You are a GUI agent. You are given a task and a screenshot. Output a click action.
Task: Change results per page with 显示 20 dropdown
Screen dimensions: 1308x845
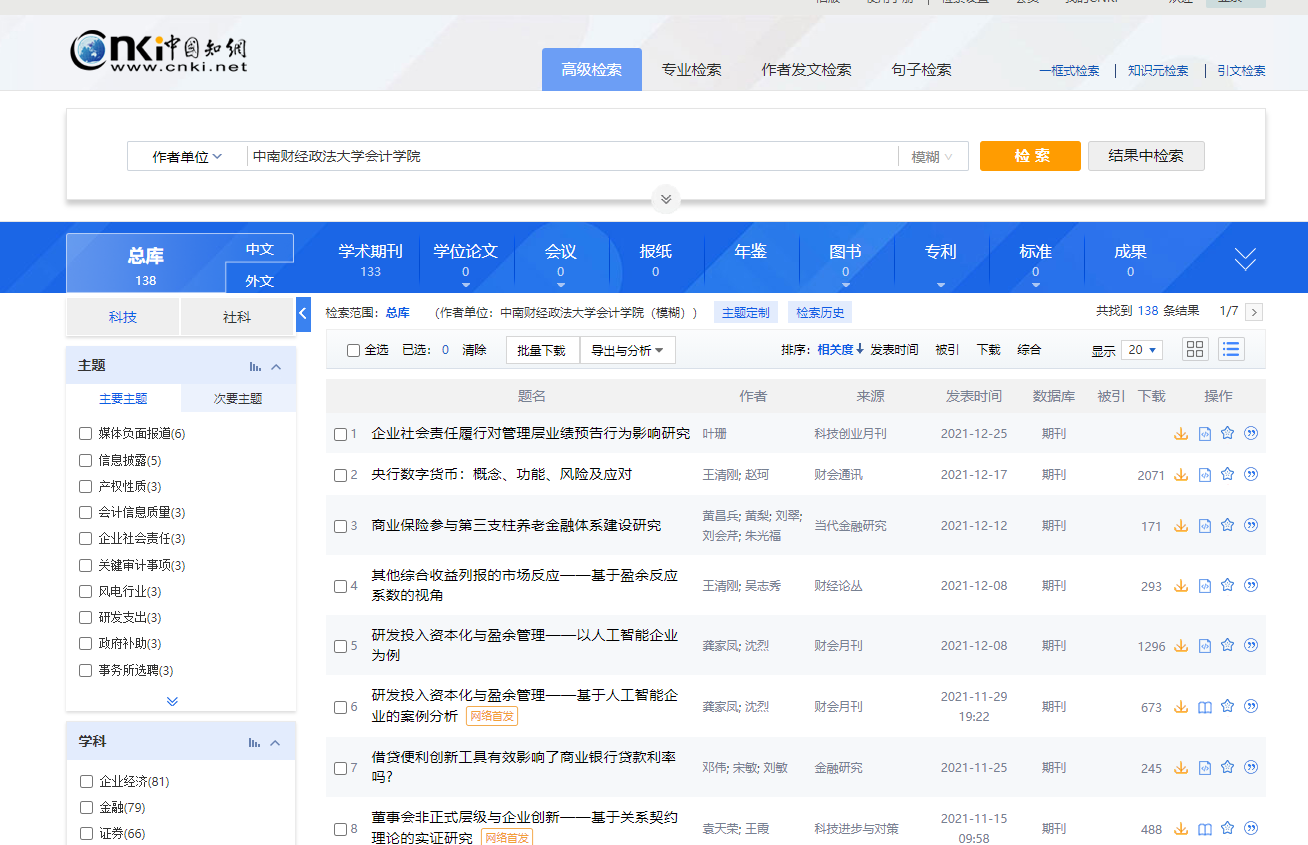point(1141,350)
